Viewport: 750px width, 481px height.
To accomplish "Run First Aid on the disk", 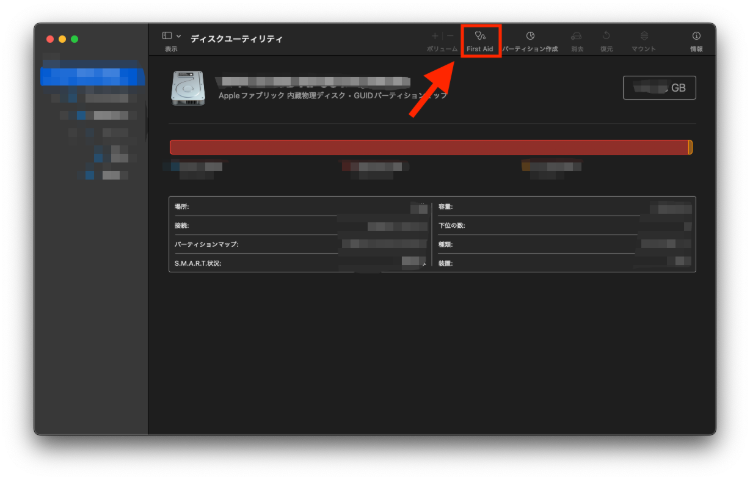I will click(x=480, y=39).
